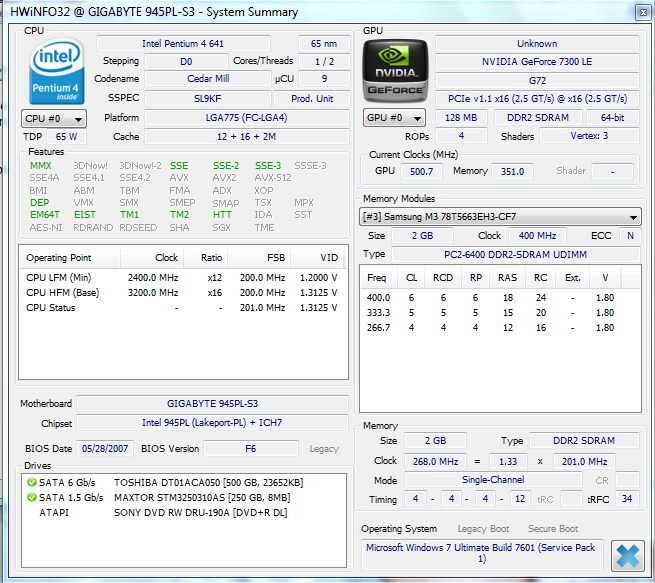Click the Intel Pentium 4 logo
655x583 pixels.
(x=57, y=71)
